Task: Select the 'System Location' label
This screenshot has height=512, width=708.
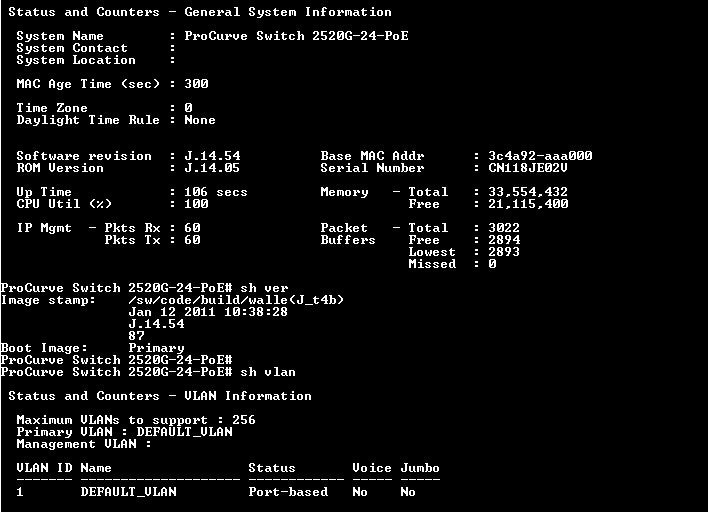Action: pyautogui.click(x=76, y=60)
